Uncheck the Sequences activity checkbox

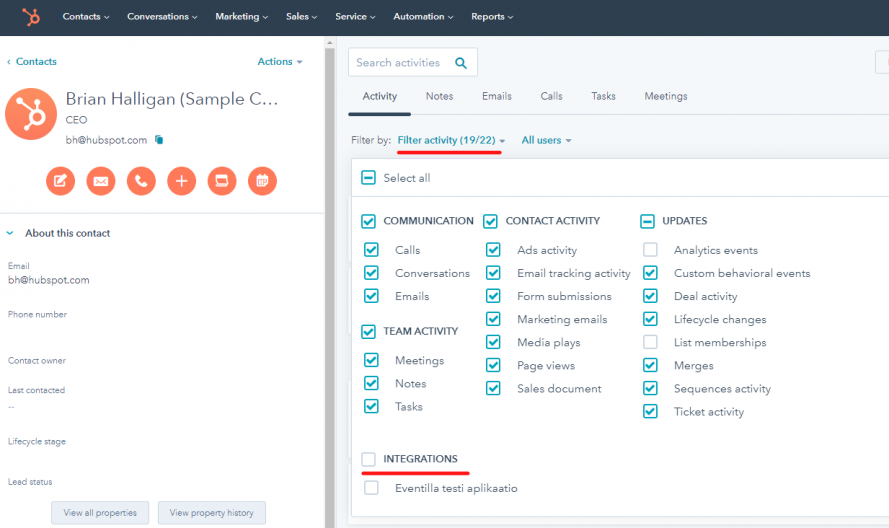(x=650, y=388)
